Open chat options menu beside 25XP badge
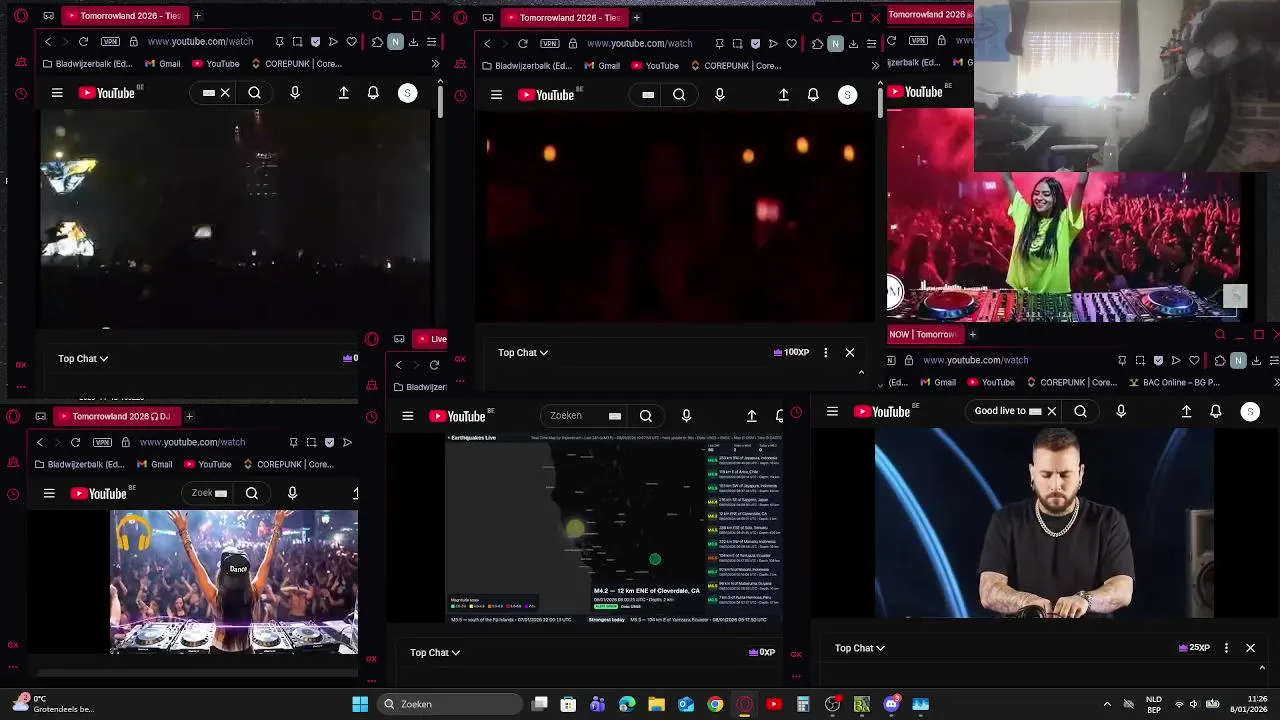1280x720 pixels. (1226, 648)
